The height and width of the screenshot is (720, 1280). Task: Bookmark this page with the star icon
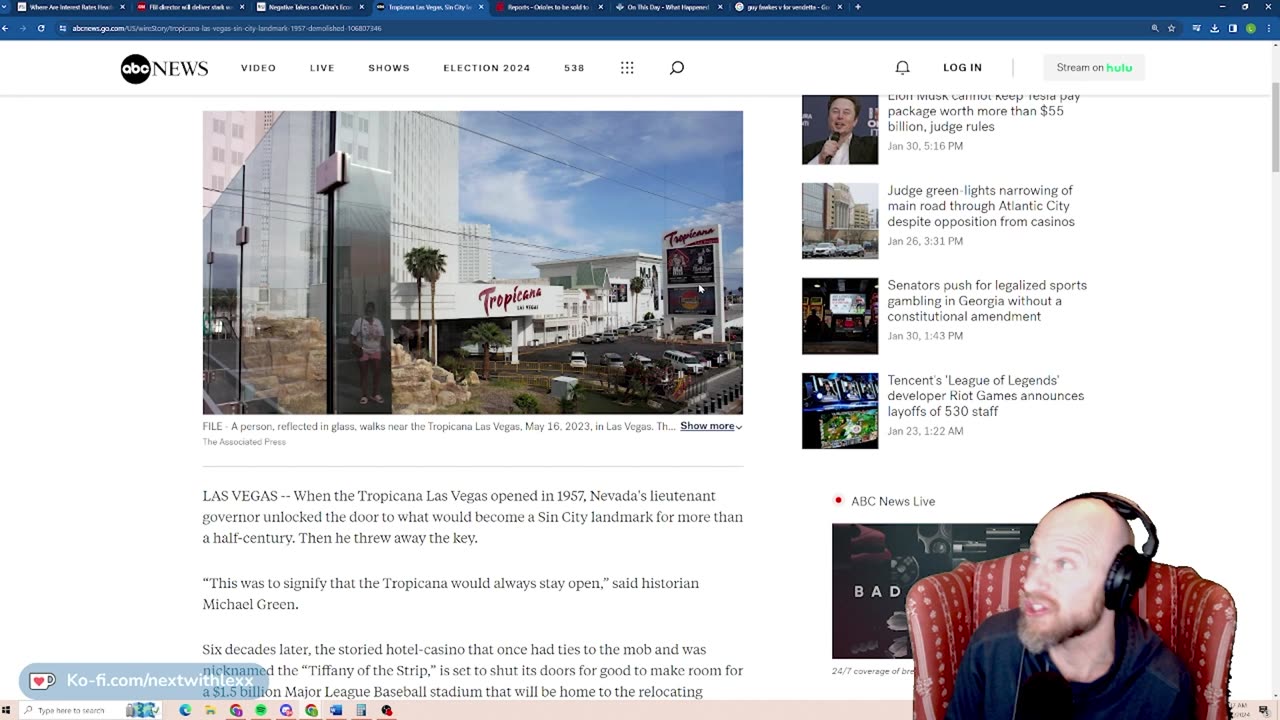1171,28
